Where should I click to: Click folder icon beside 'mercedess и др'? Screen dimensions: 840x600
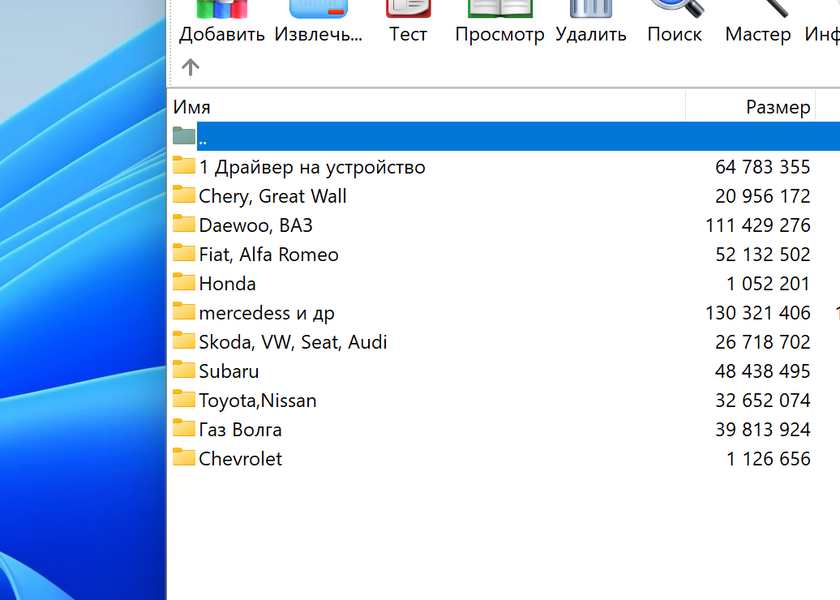click(184, 311)
